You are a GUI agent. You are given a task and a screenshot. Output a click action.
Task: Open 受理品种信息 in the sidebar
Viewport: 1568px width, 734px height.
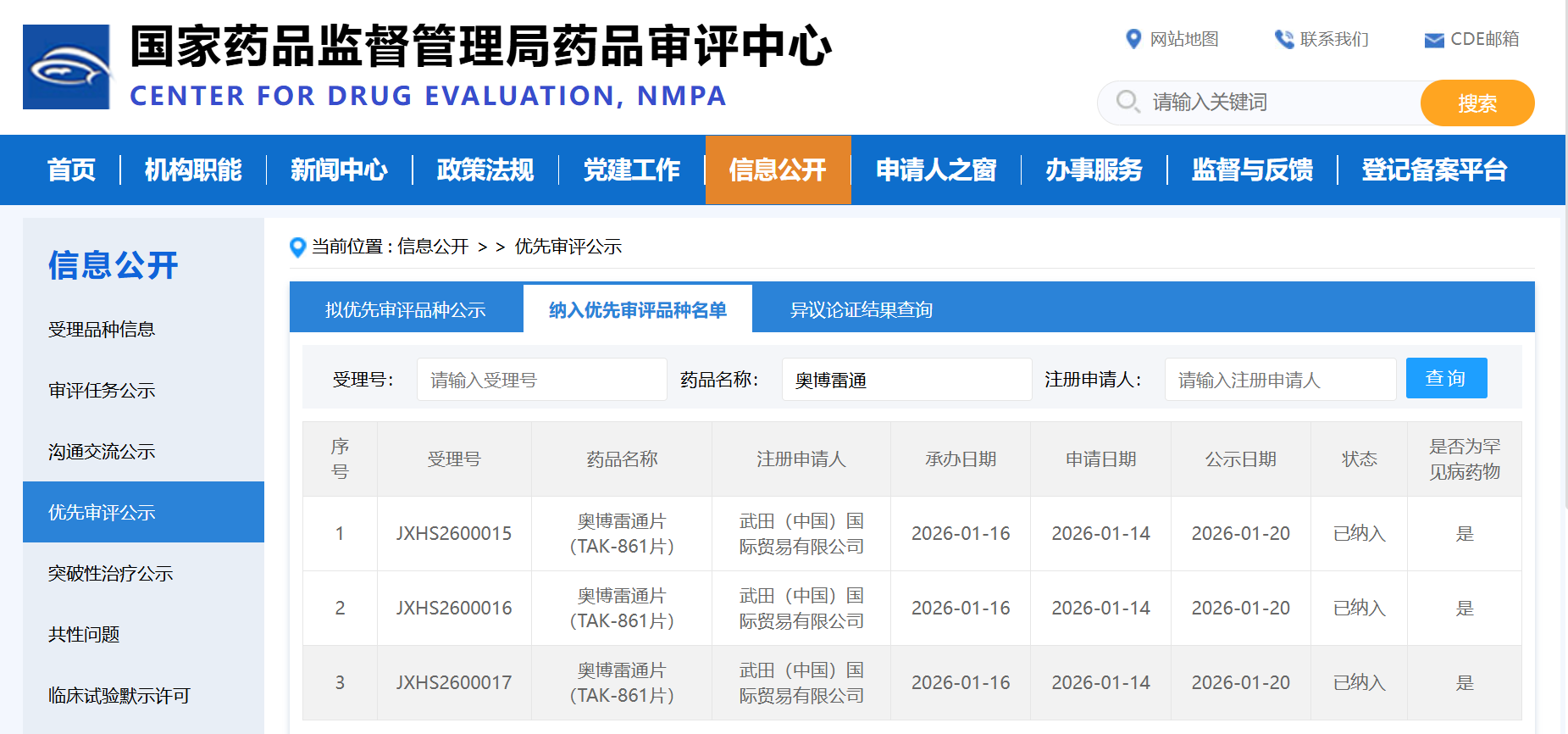(x=102, y=329)
